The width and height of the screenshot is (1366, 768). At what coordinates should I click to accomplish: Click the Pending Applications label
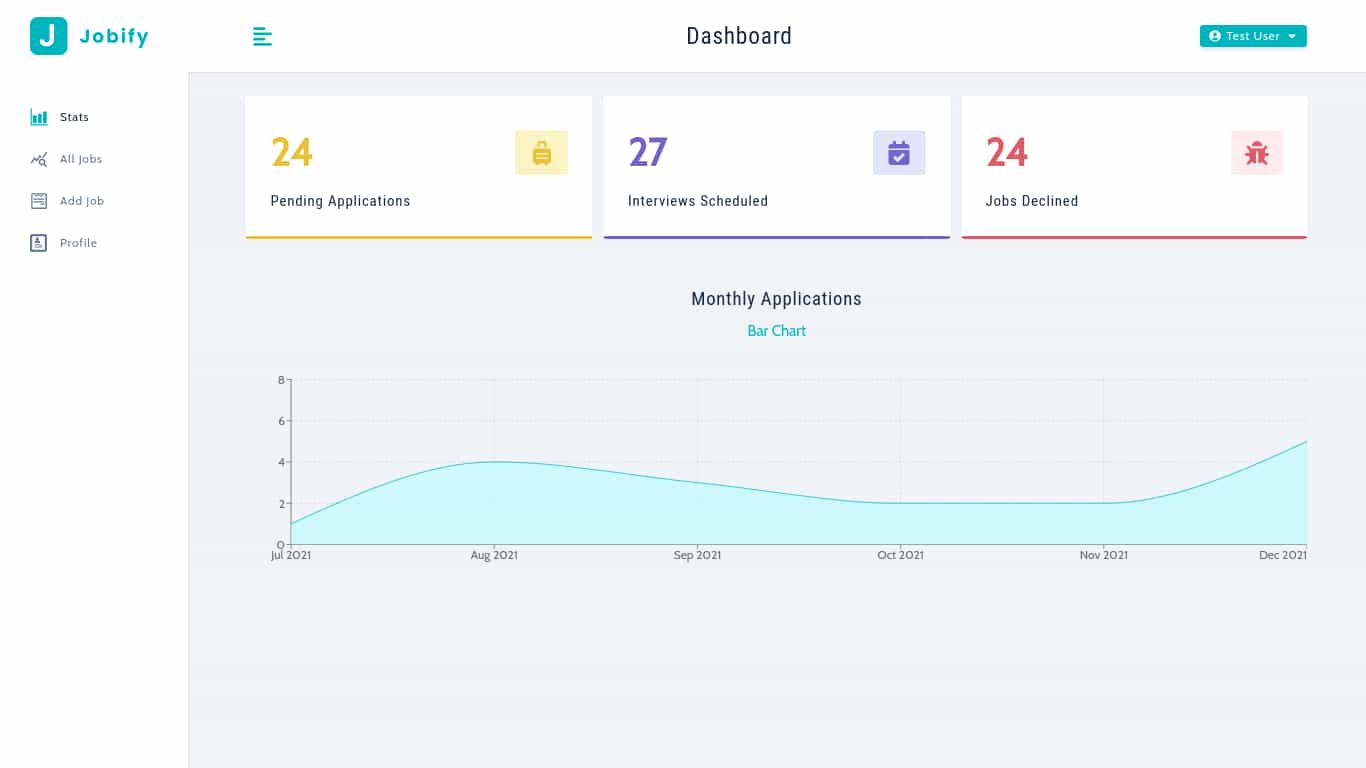tap(340, 201)
